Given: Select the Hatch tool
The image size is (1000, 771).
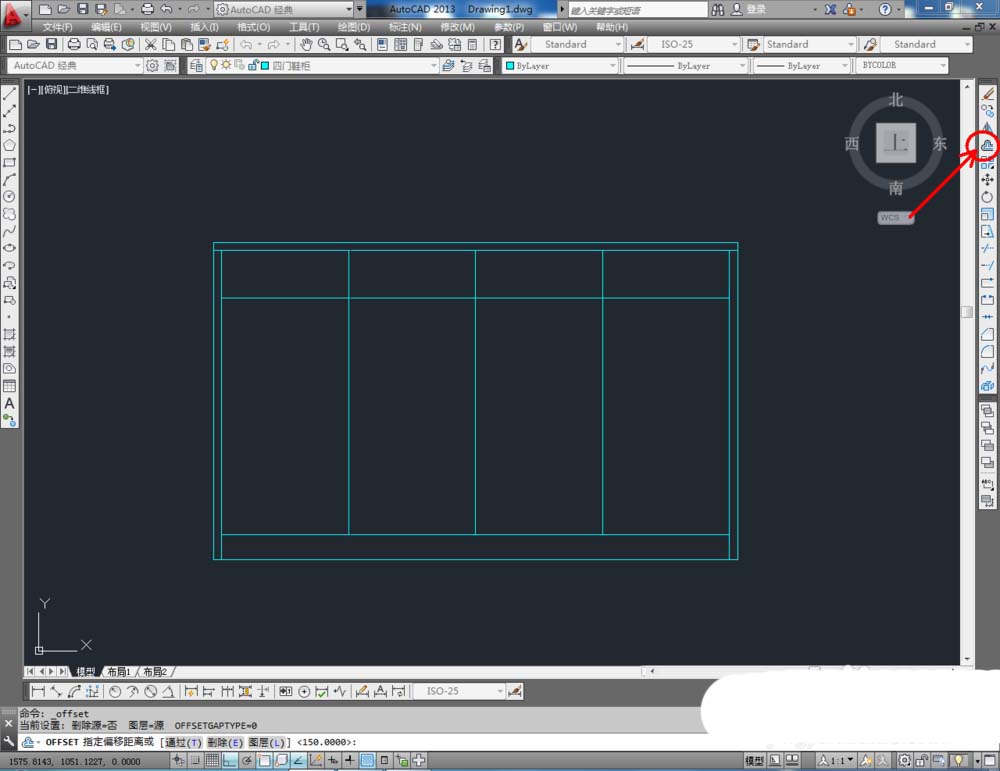Looking at the screenshot, I should (10, 334).
